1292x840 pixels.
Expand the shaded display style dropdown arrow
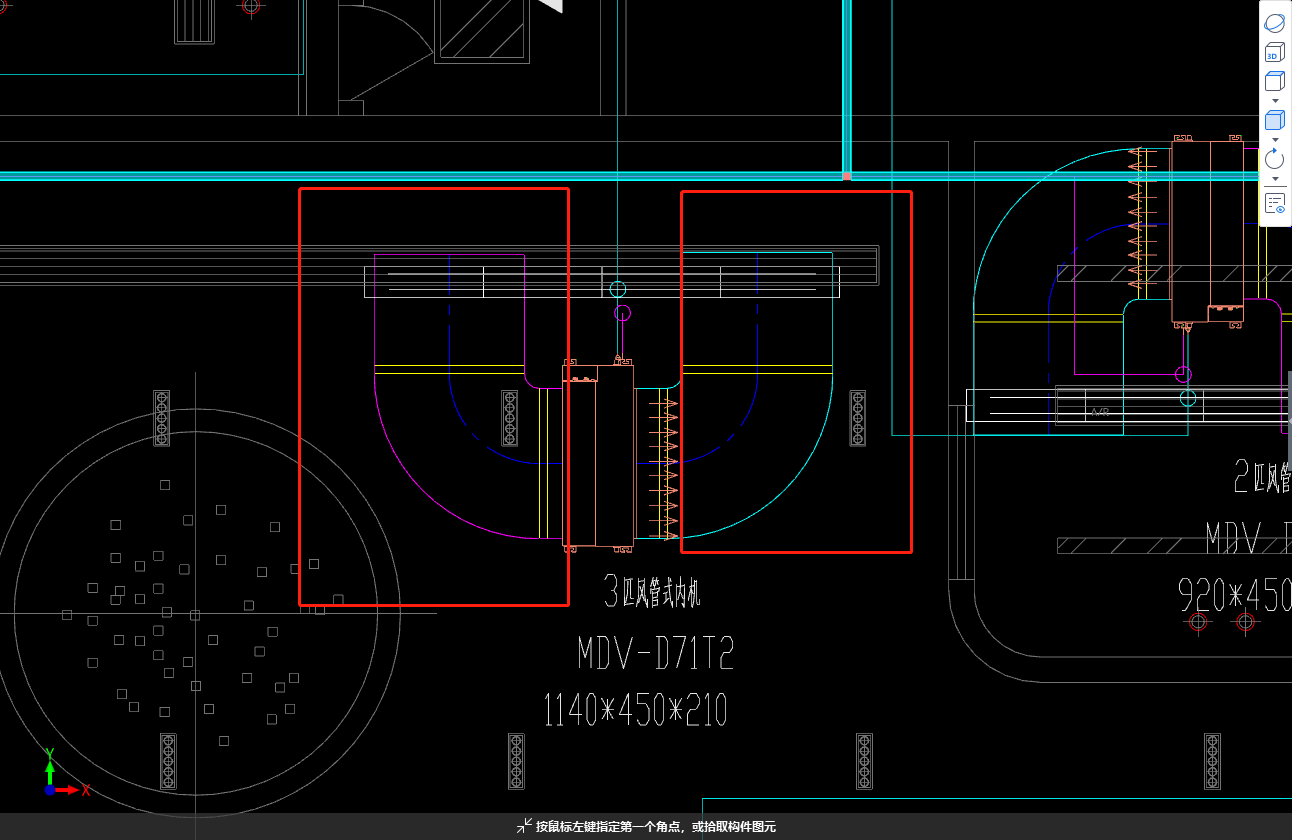coord(1275,139)
